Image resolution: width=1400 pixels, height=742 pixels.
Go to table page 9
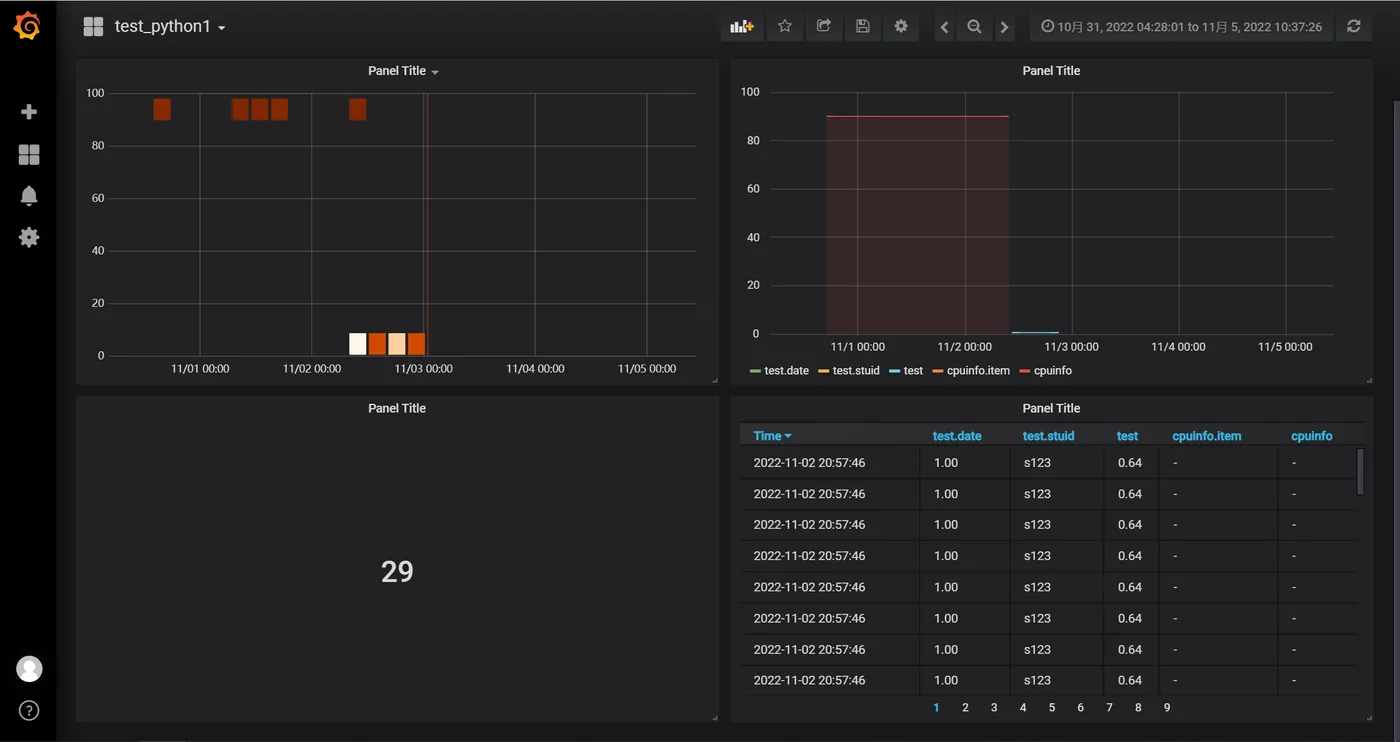(1167, 708)
